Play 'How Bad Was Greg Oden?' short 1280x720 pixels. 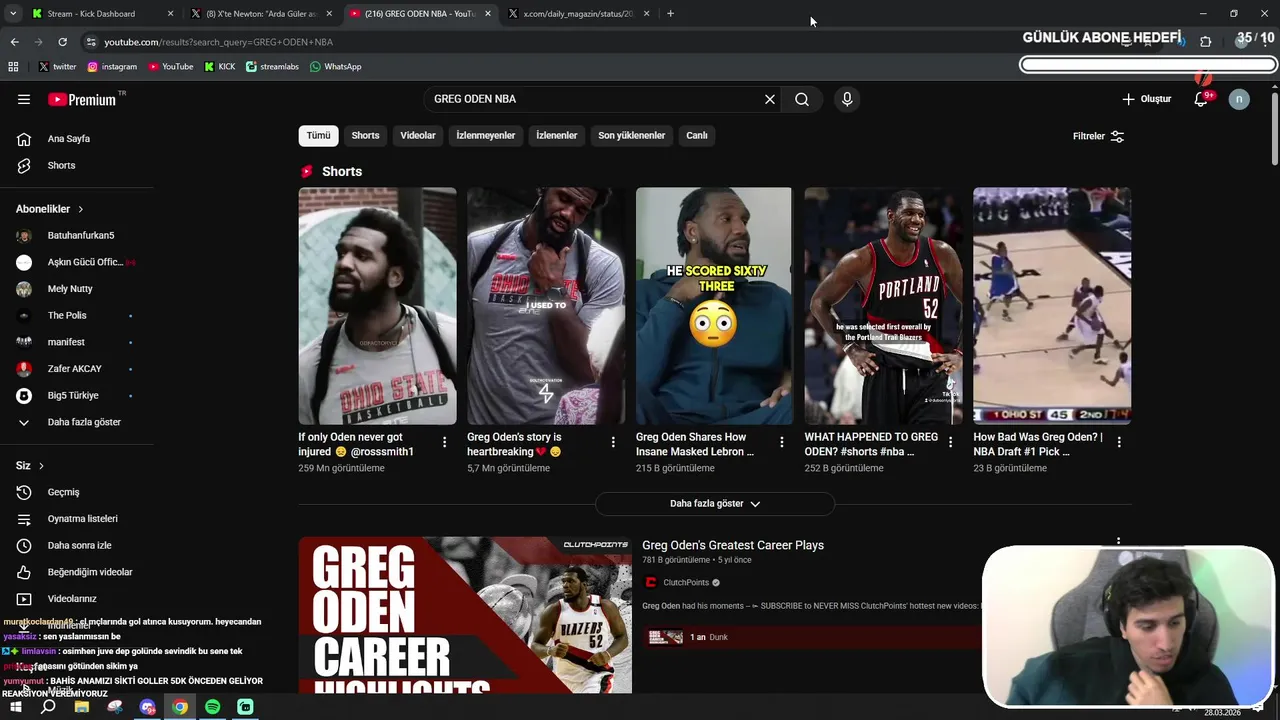point(1052,306)
